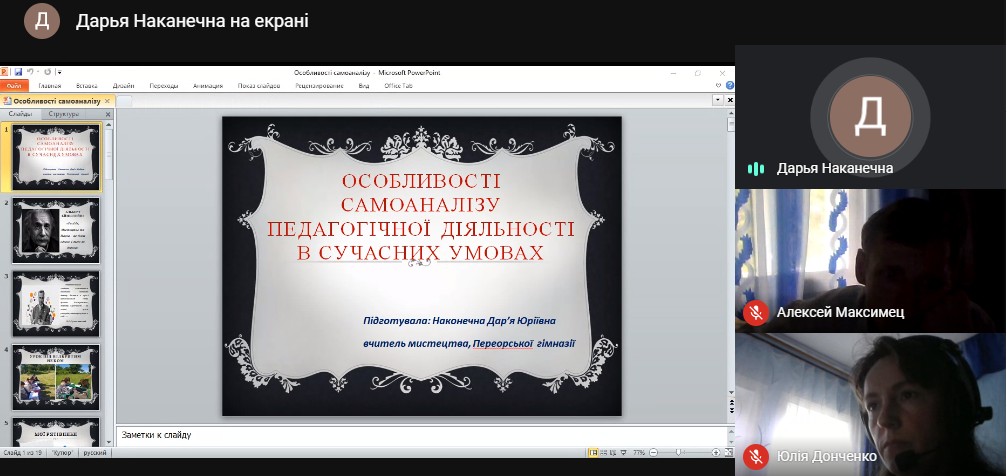Open PowerPoint Help question mark icon
1007x476 pixels.
(x=730, y=86)
